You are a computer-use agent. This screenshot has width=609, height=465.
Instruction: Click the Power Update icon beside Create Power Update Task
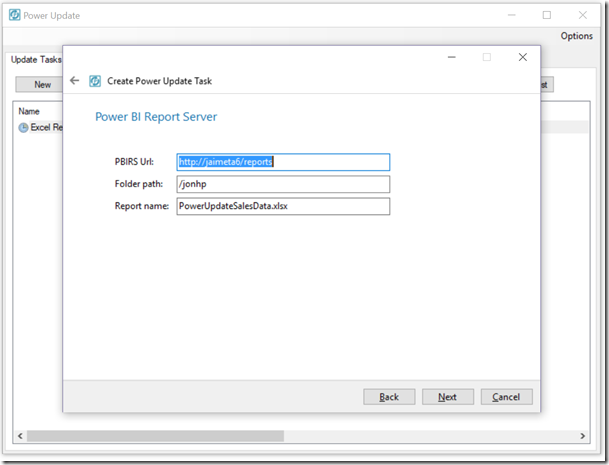click(95, 81)
